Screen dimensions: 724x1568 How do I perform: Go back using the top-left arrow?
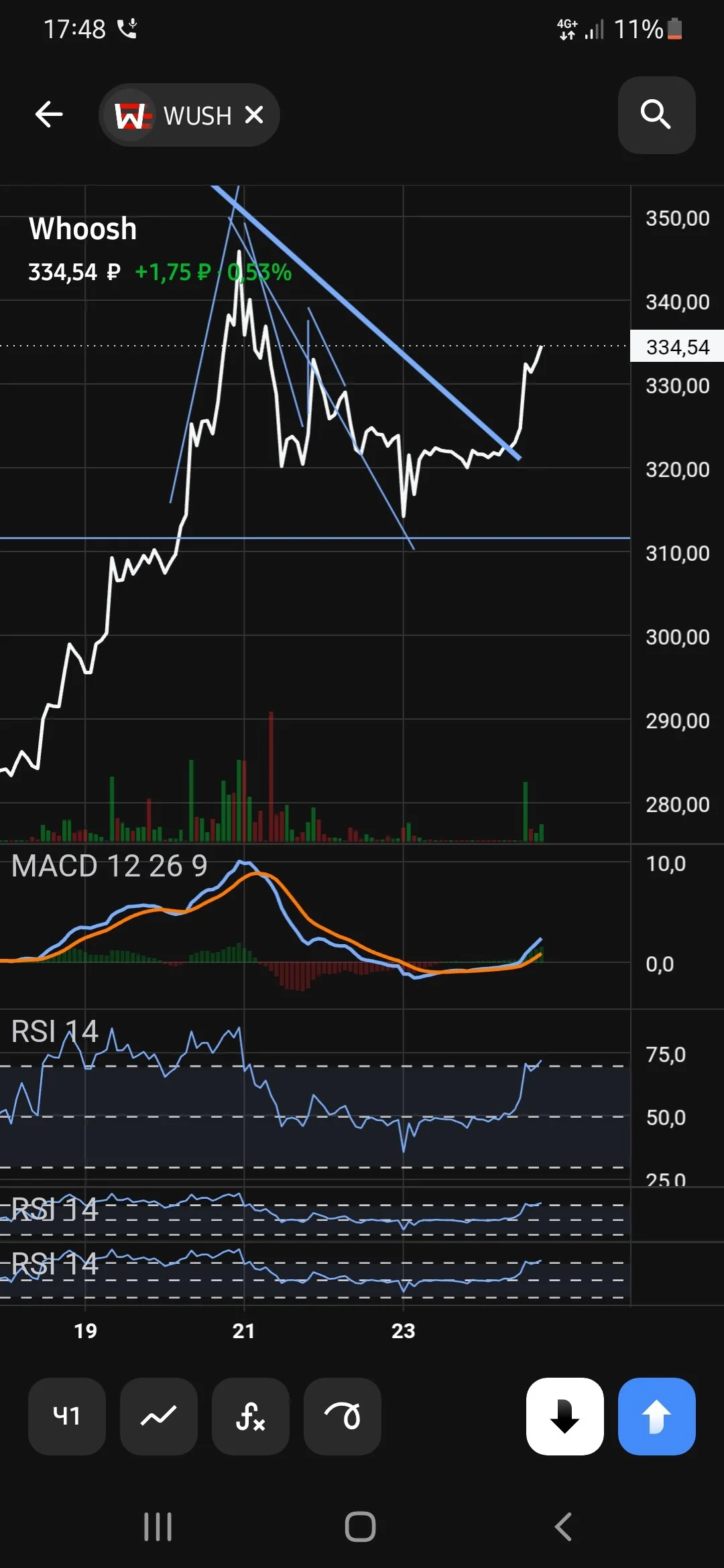49,115
